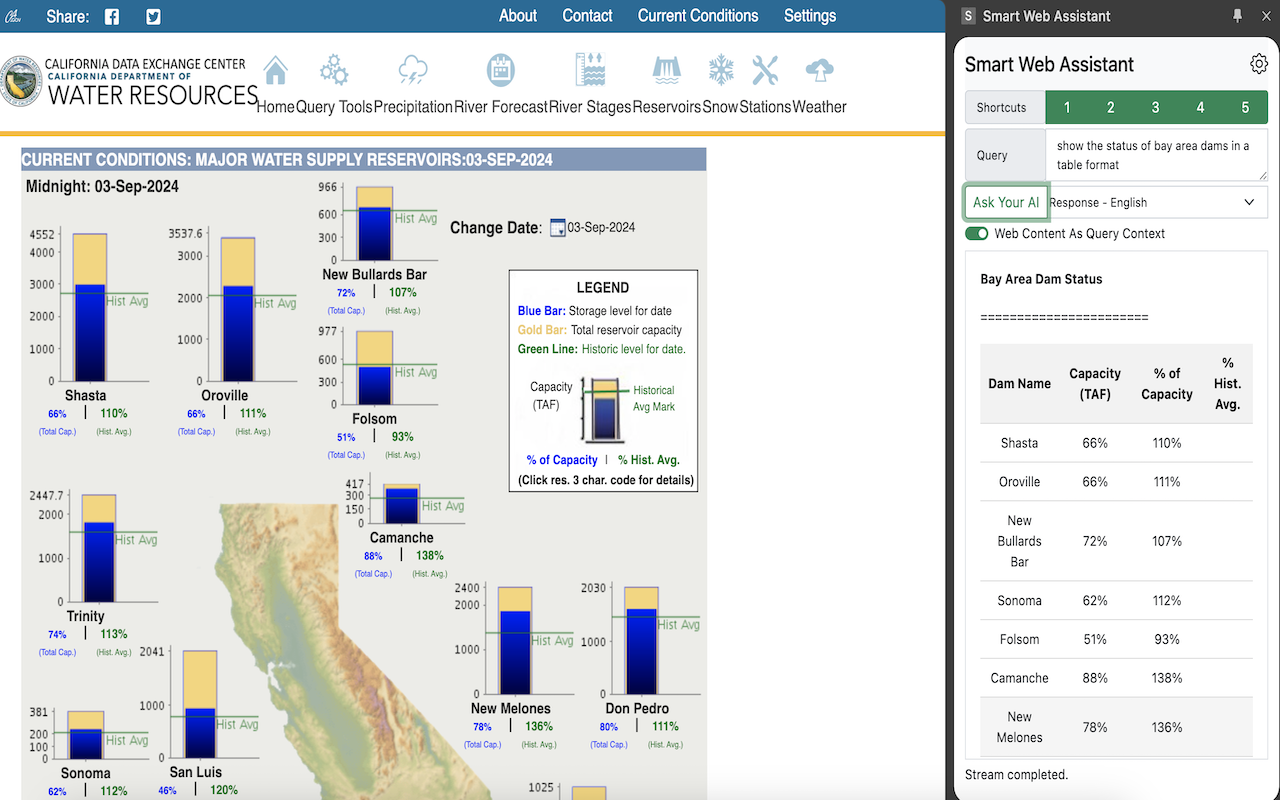The image size is (1280, 800).
Task: Open the River Forecast icon
Action: coord(501,72)
